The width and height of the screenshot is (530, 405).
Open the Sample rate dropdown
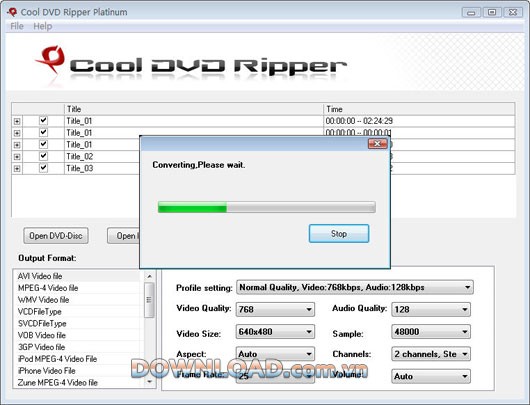pos(431,332)
